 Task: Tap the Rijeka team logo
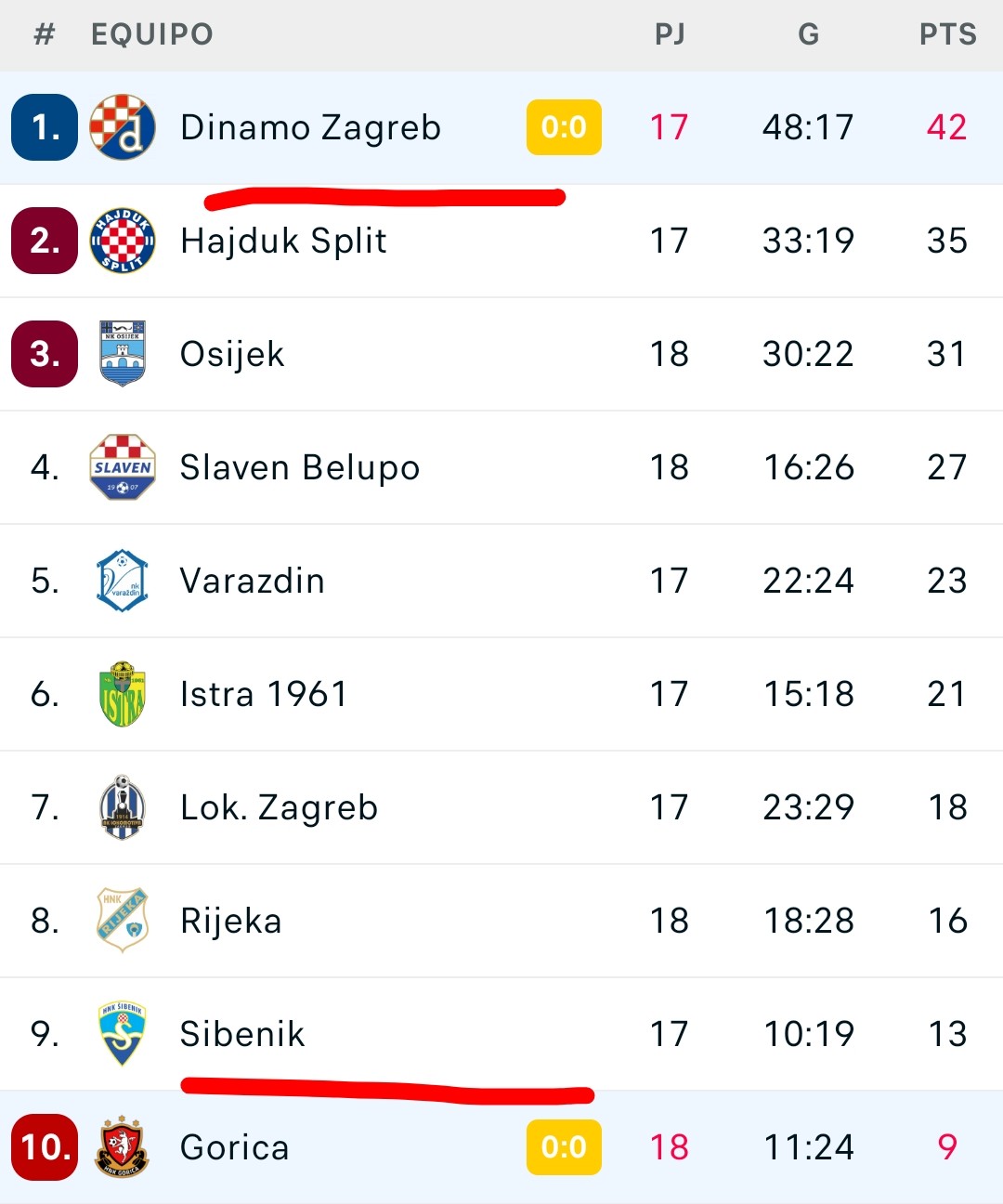pyautogui.click(x=123, y=921)
